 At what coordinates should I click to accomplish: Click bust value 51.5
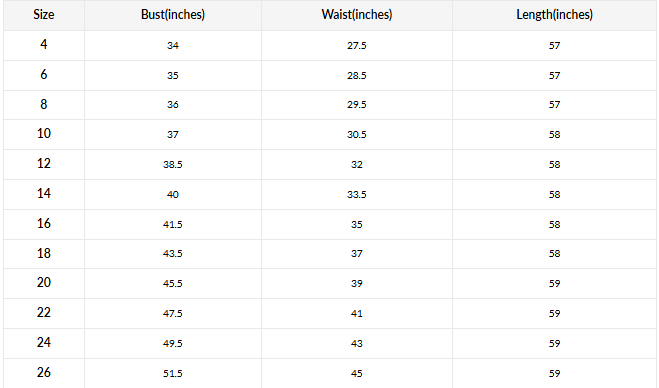[x=173, y=373]
